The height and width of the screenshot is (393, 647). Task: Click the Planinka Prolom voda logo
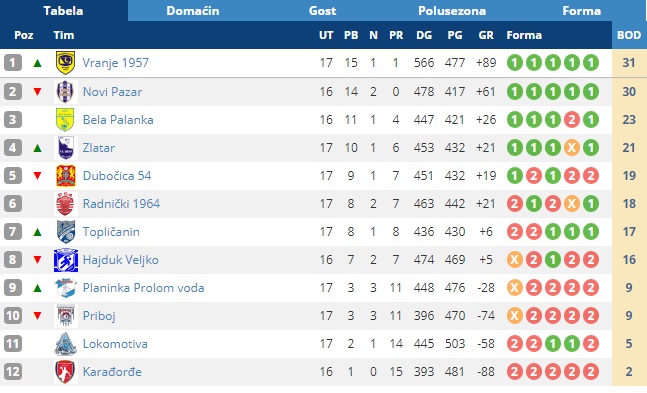[66, 288]
